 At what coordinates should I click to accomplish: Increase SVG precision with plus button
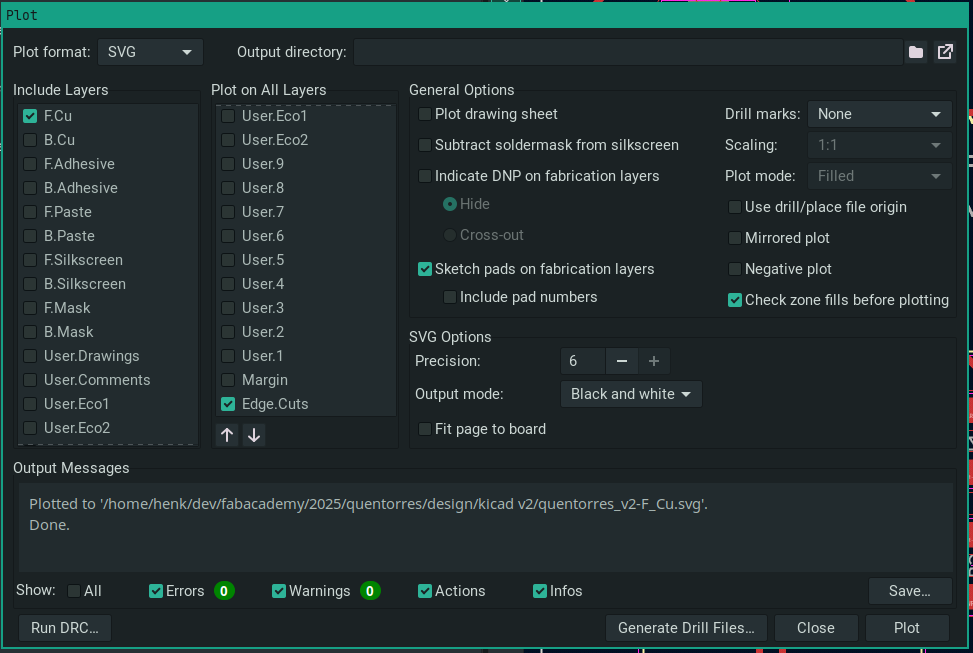point(654,361)
